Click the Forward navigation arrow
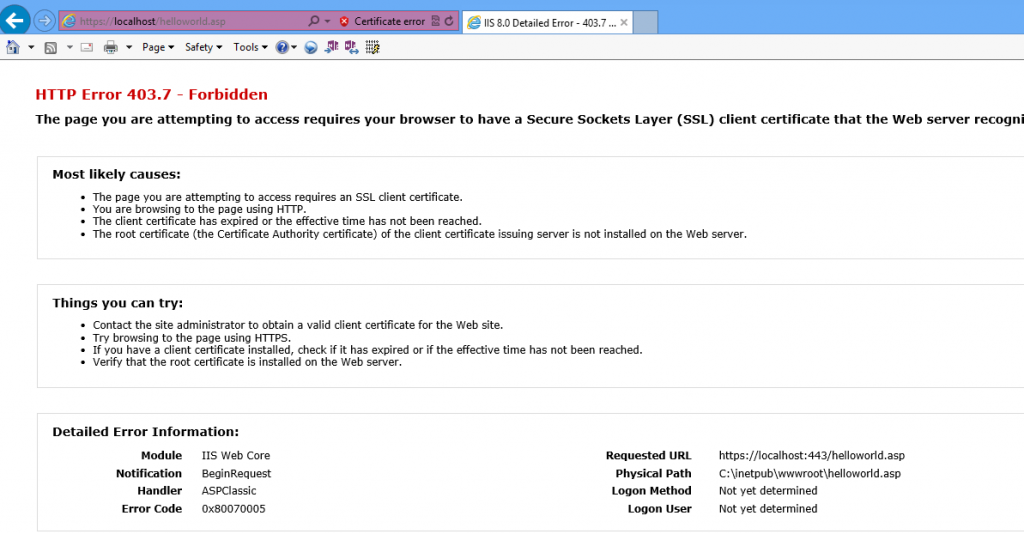 [44, 21]
